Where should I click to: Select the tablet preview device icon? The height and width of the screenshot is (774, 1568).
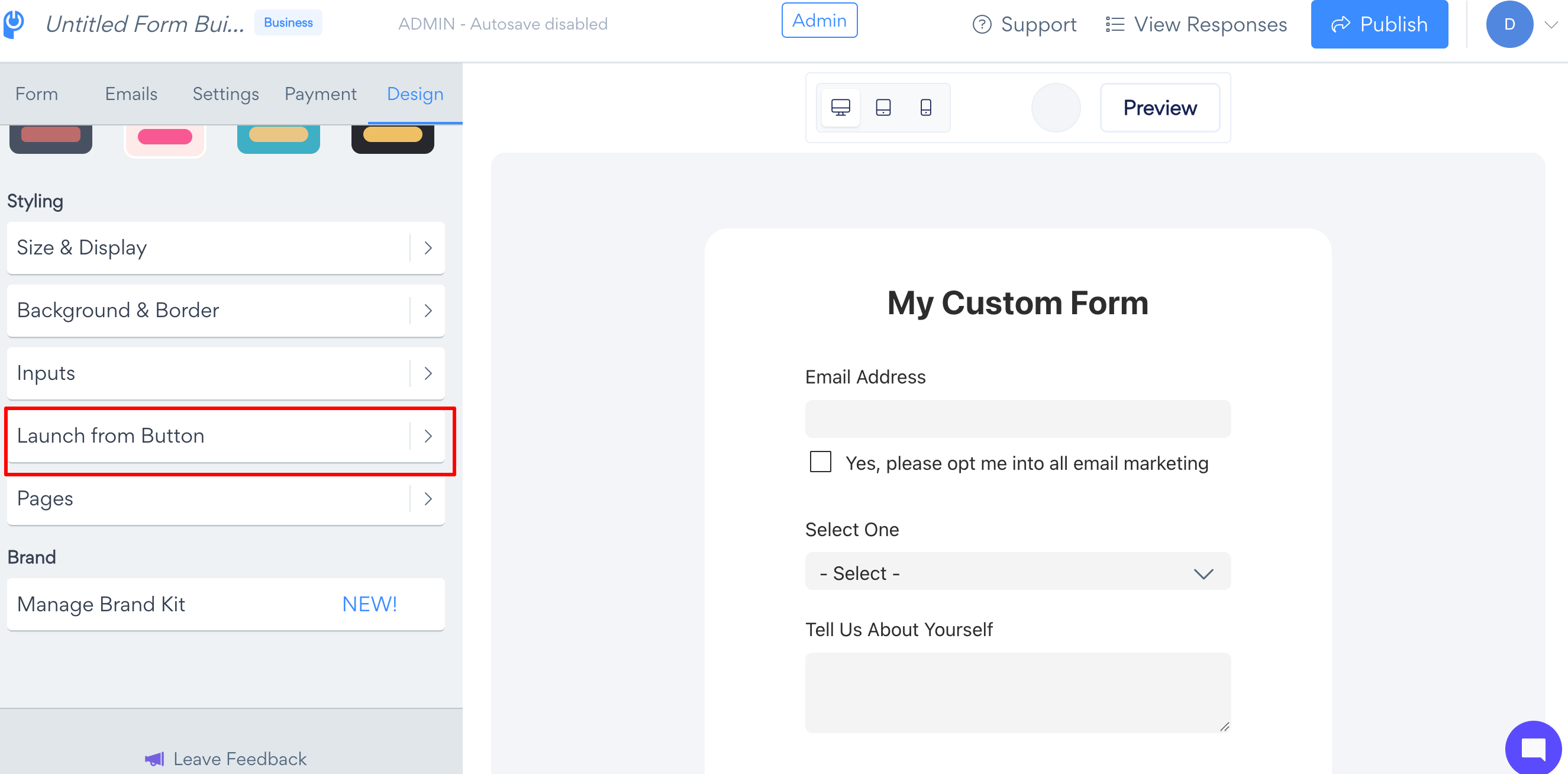(x=883, y=108)
